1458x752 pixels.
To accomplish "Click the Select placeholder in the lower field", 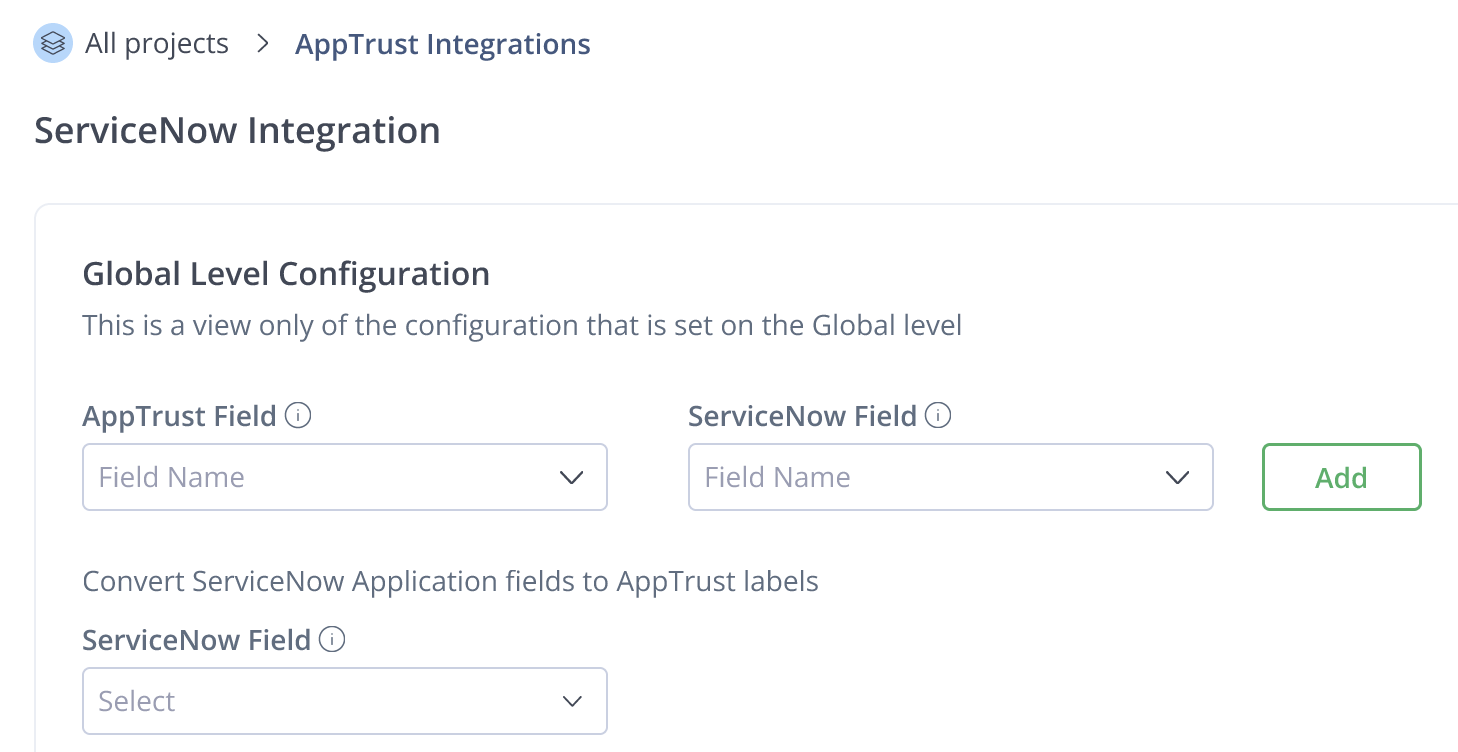I will click(x=137, y=701).
